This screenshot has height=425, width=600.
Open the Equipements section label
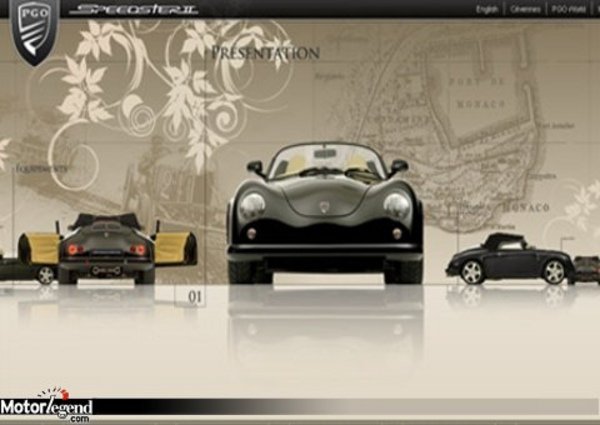[42, 168]
